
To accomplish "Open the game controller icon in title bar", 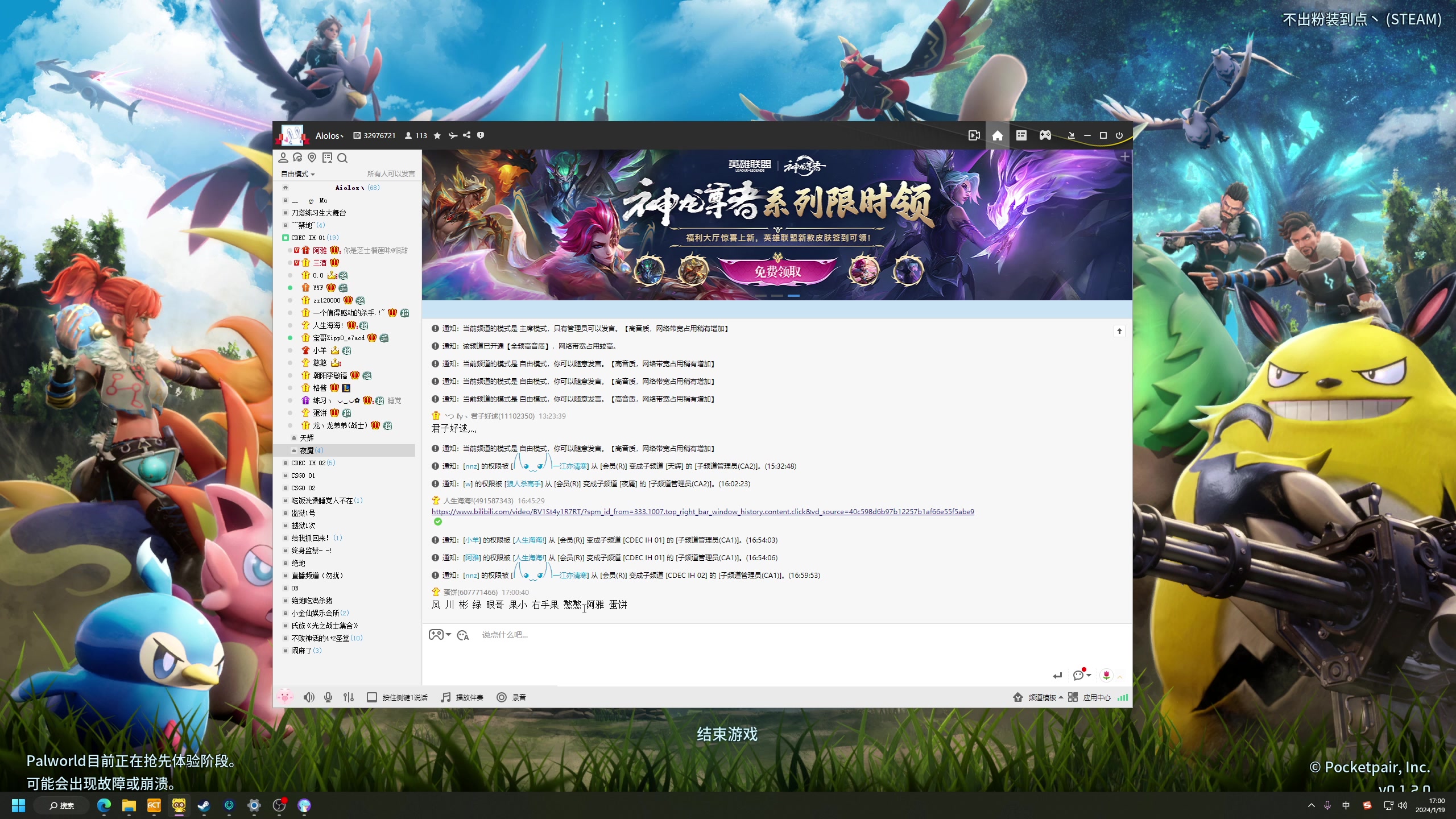I will (x=1045, y=135).
